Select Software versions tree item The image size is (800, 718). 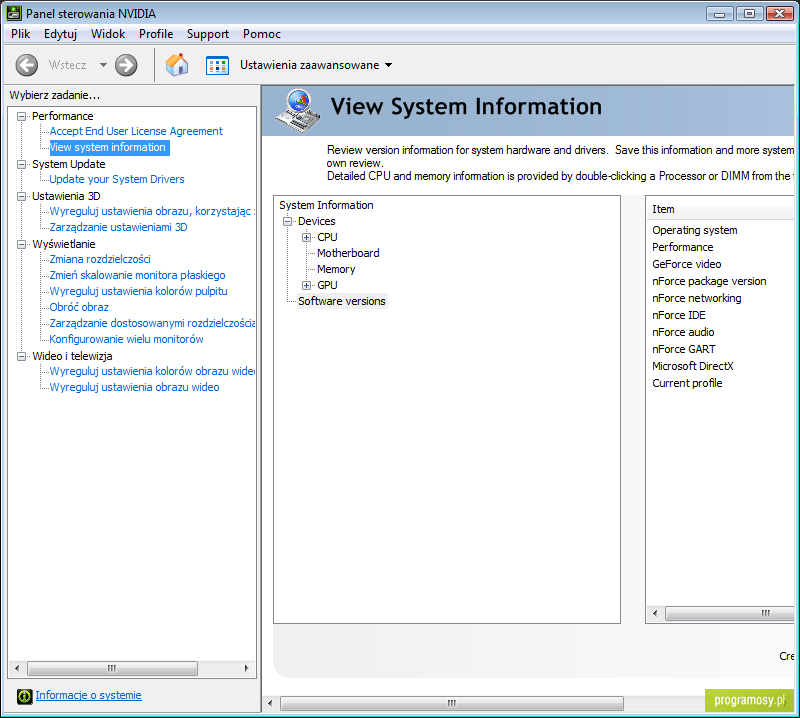coord(342,301)
